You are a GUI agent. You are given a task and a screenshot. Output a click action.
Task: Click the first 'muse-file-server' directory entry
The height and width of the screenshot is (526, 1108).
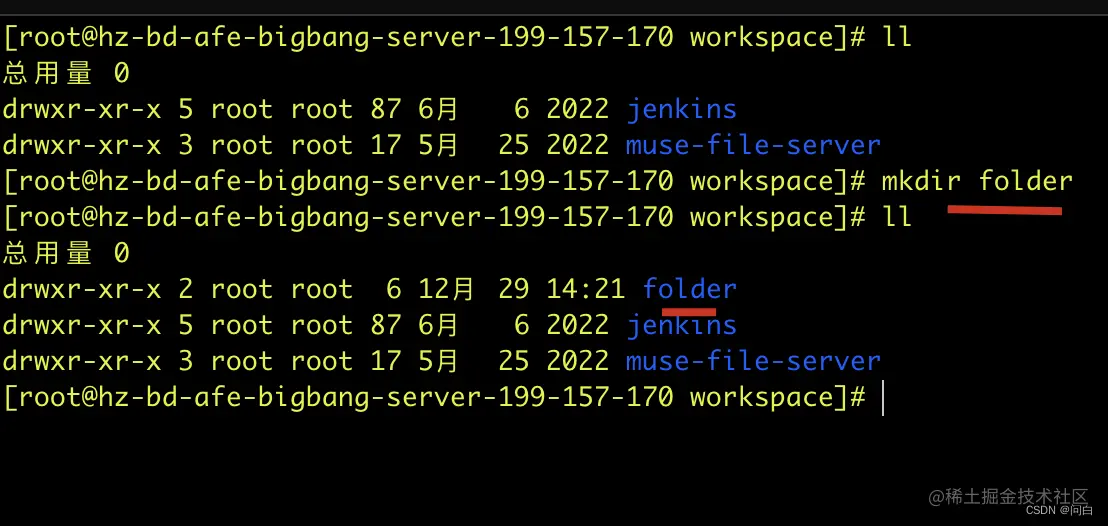pos(753,145)
